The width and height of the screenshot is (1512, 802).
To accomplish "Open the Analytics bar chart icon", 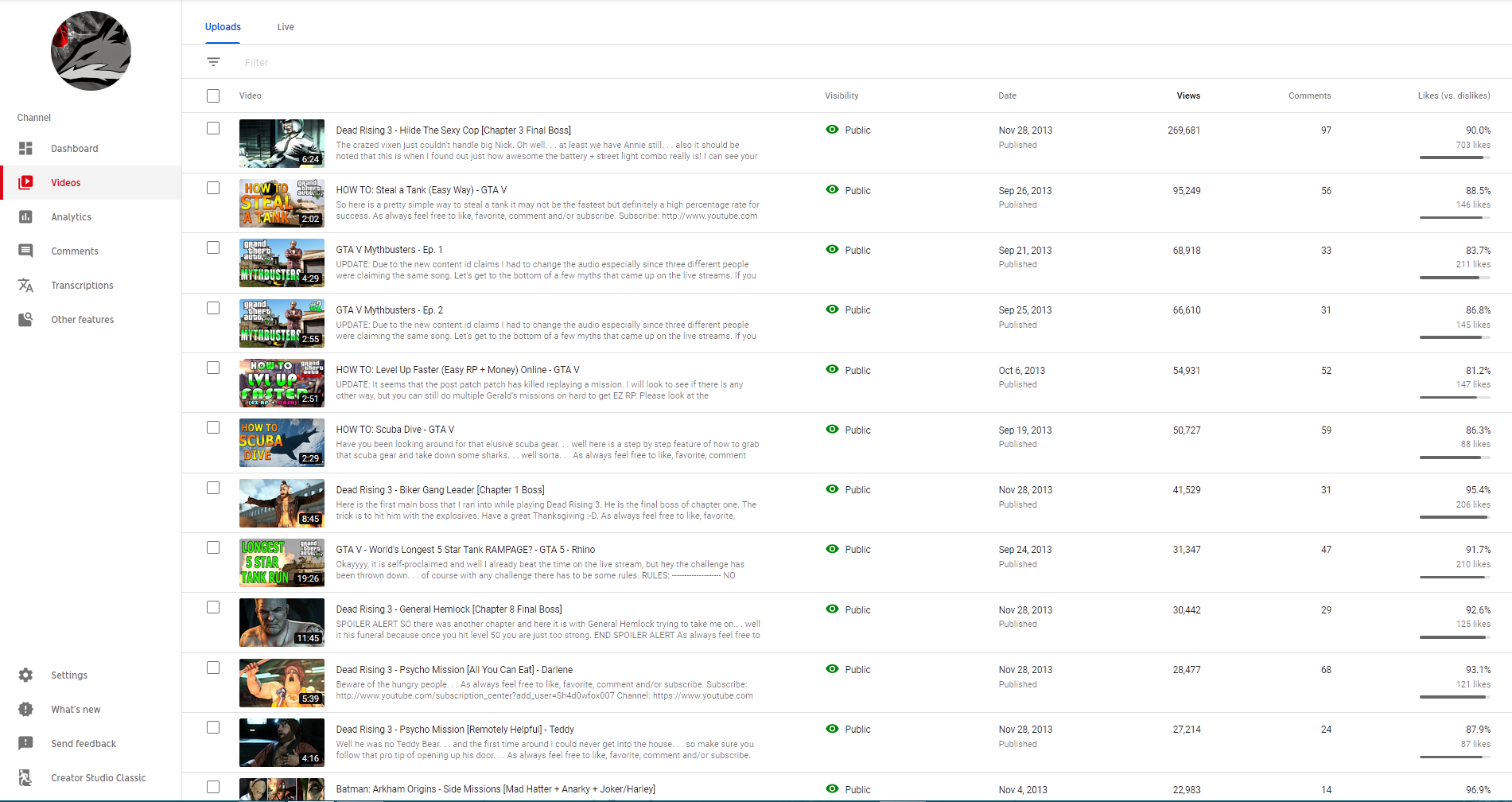I will 25,217.
